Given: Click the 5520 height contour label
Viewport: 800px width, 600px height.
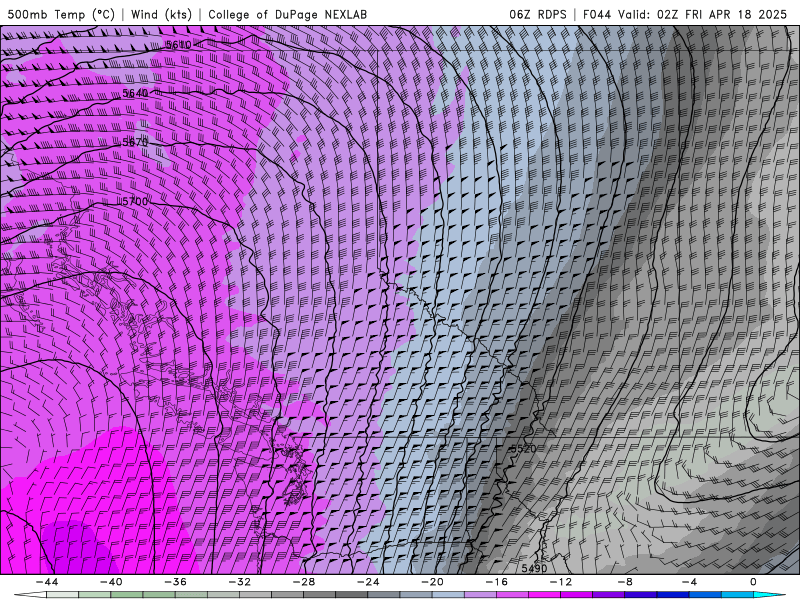Looking at the screenshot, I should click(524, 448).
